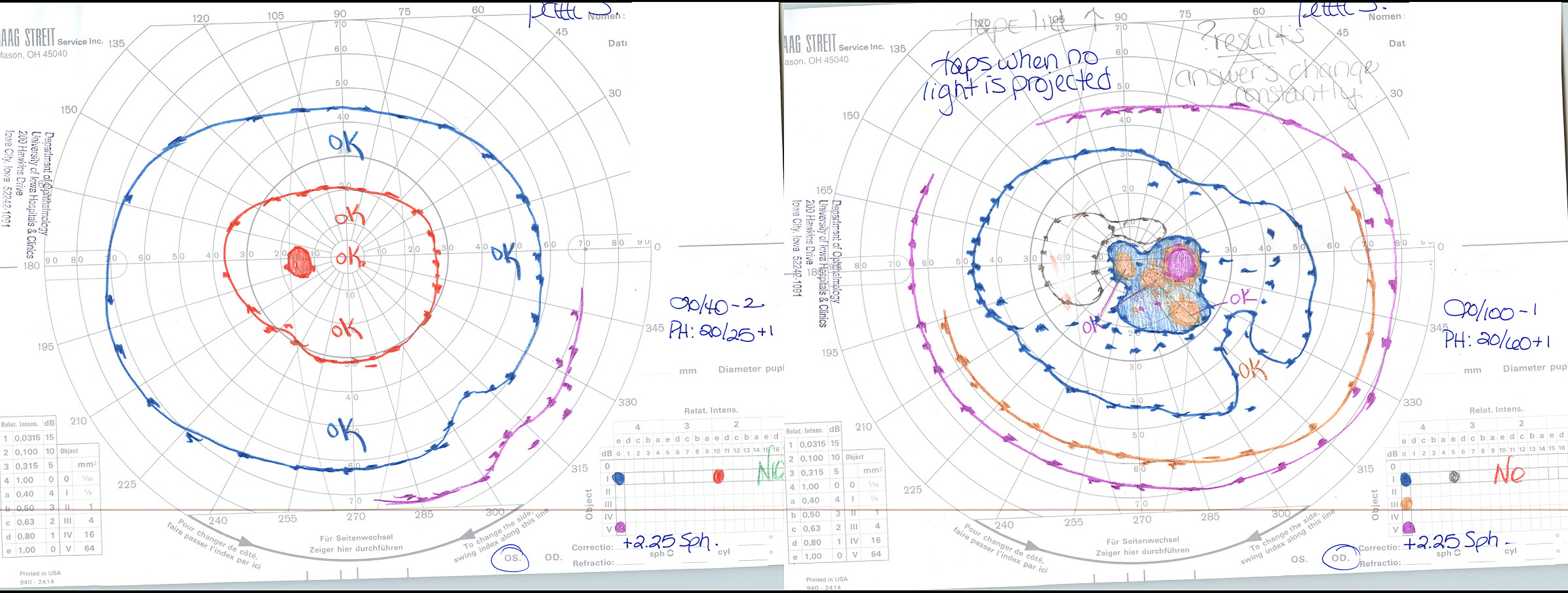Click the purple dot in right chart's object legend
Viewport: 1568px width, 593px height.
coord(1408,527)
